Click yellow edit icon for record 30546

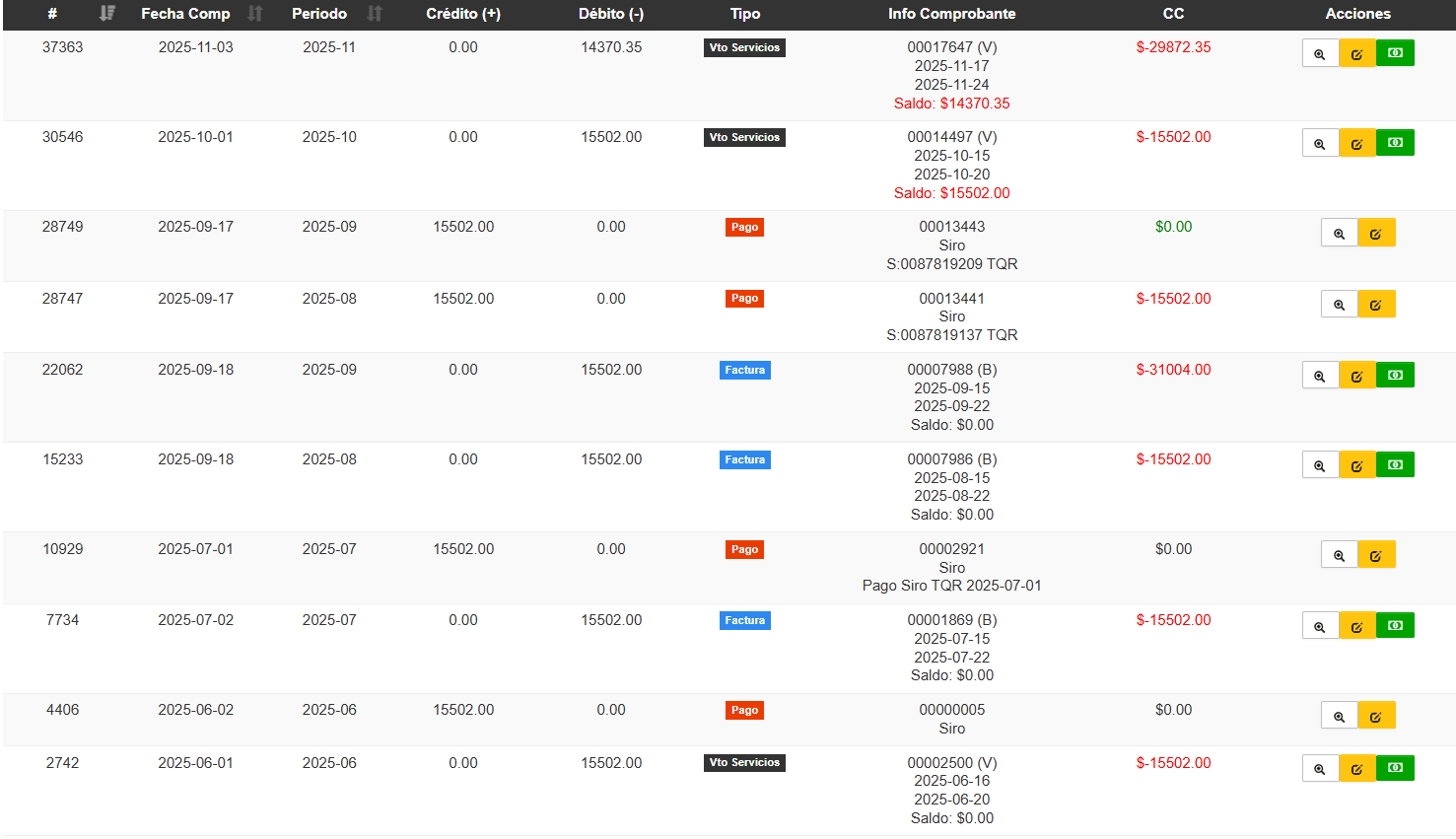point(1357,144)
